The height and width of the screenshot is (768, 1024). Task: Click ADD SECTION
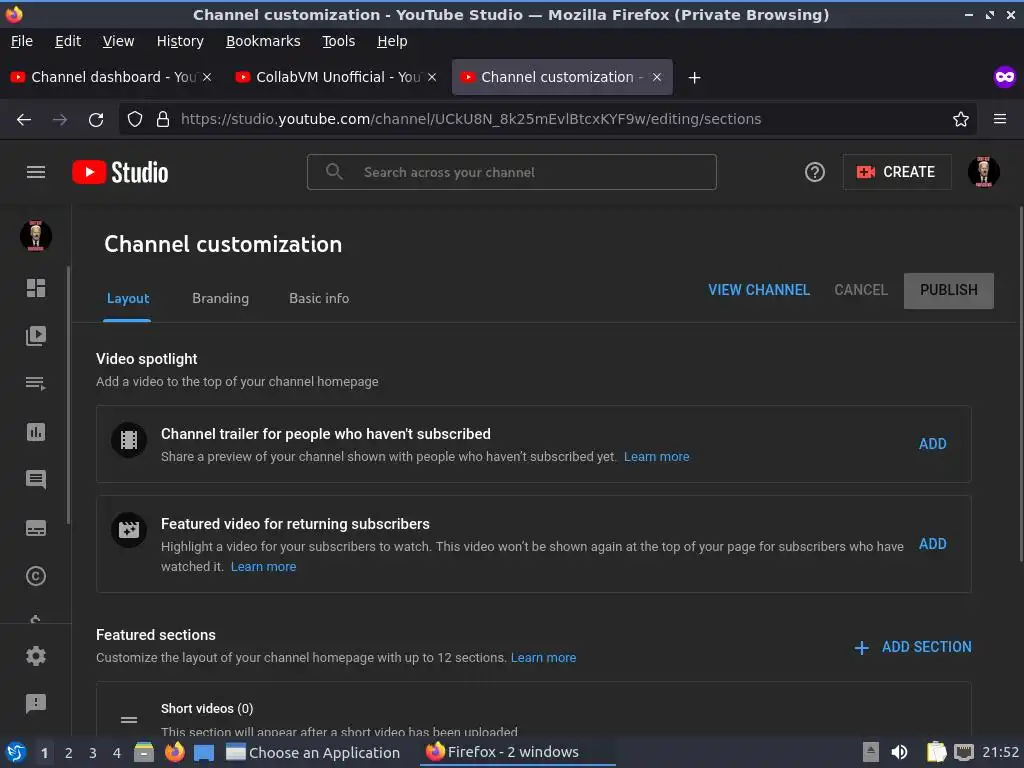point(913,647)
